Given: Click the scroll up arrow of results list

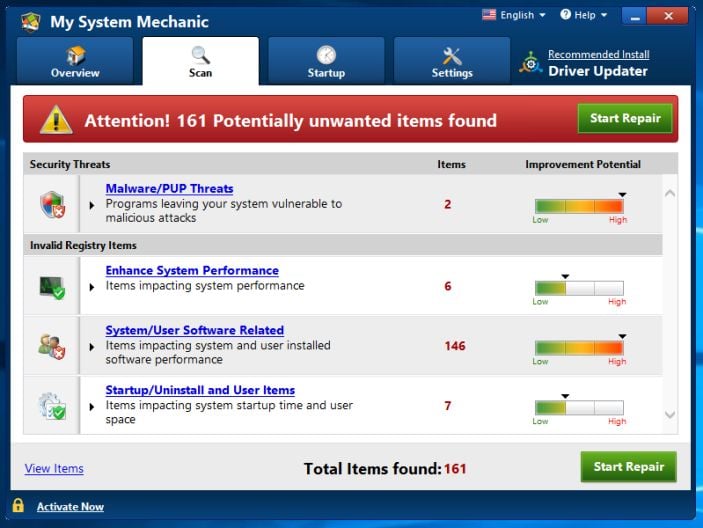Looking at the screenshot, I should coord(670,194).
